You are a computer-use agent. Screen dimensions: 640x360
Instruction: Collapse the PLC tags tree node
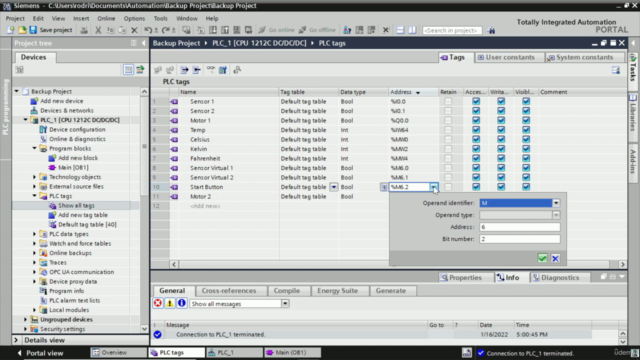35,196
